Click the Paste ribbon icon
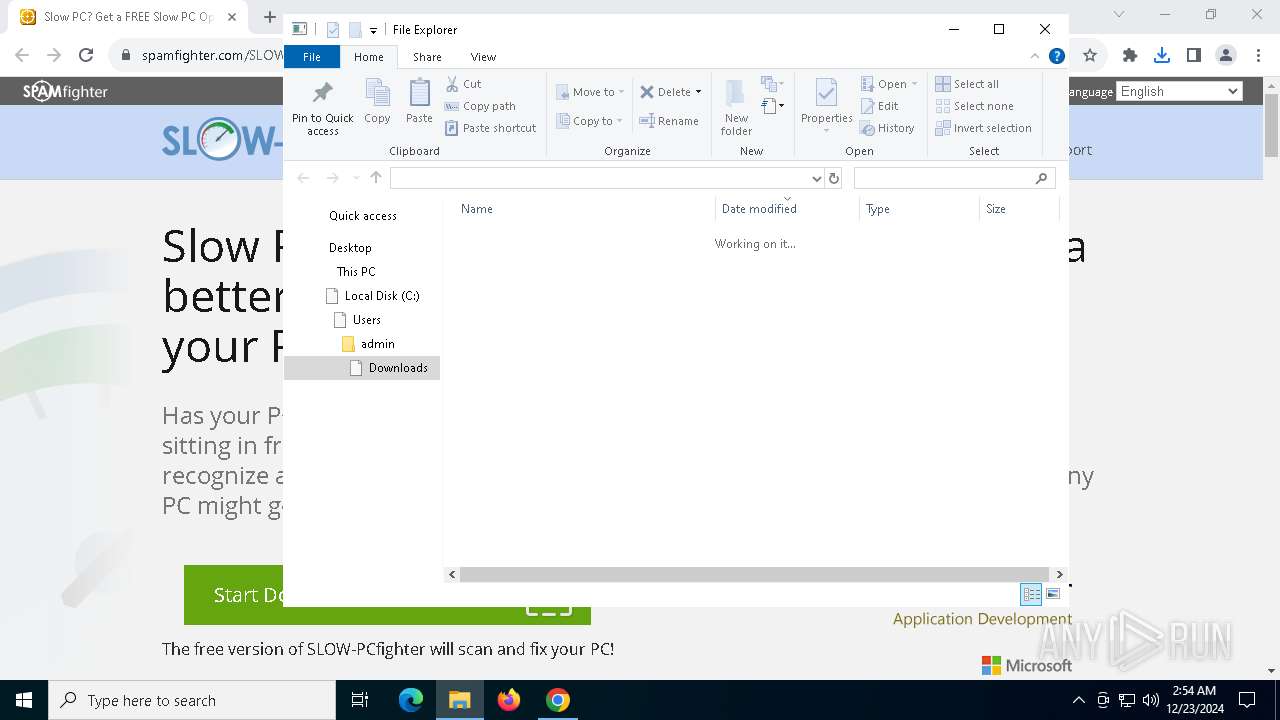The height and width of the screenshot is (720, 1280). [x=419, y=102]
